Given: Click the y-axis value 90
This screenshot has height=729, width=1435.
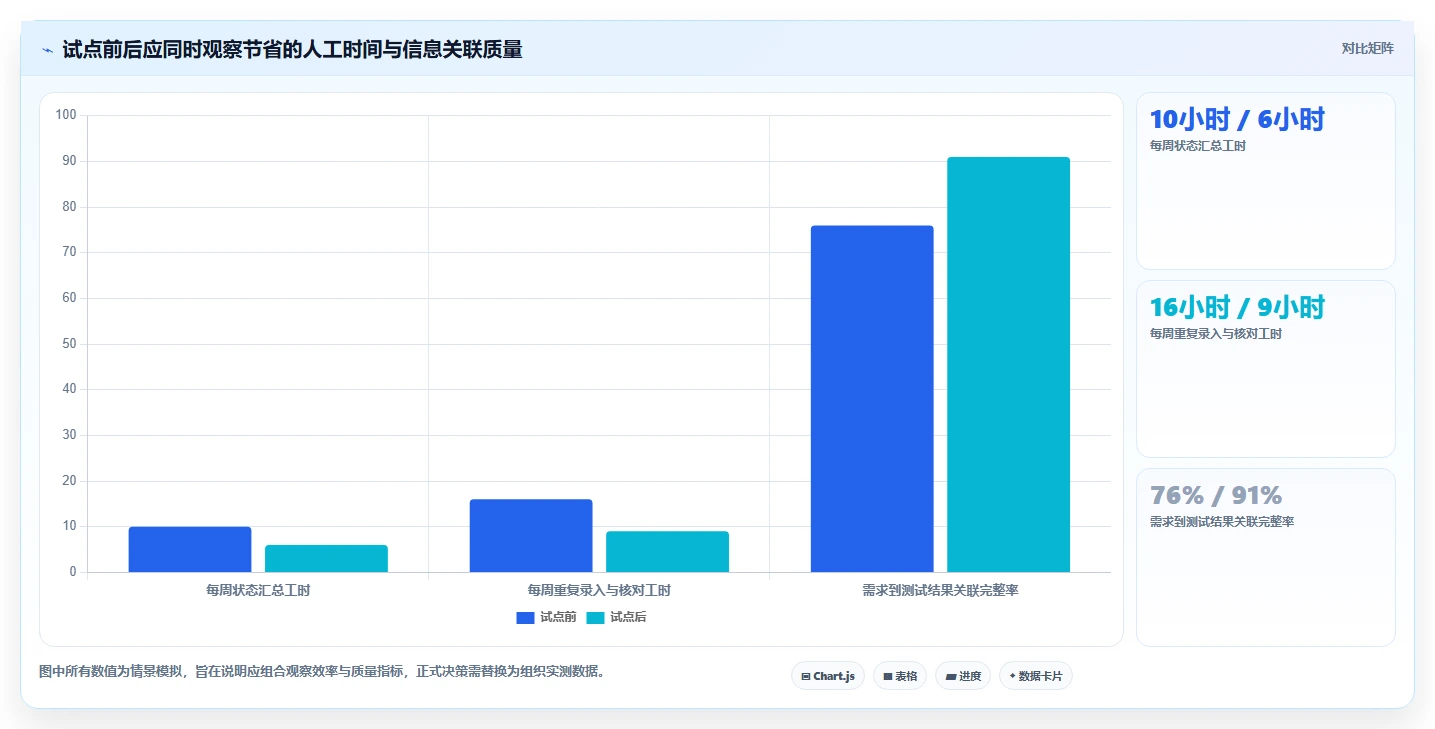Looking at the screenshot, I should (69, 161).
